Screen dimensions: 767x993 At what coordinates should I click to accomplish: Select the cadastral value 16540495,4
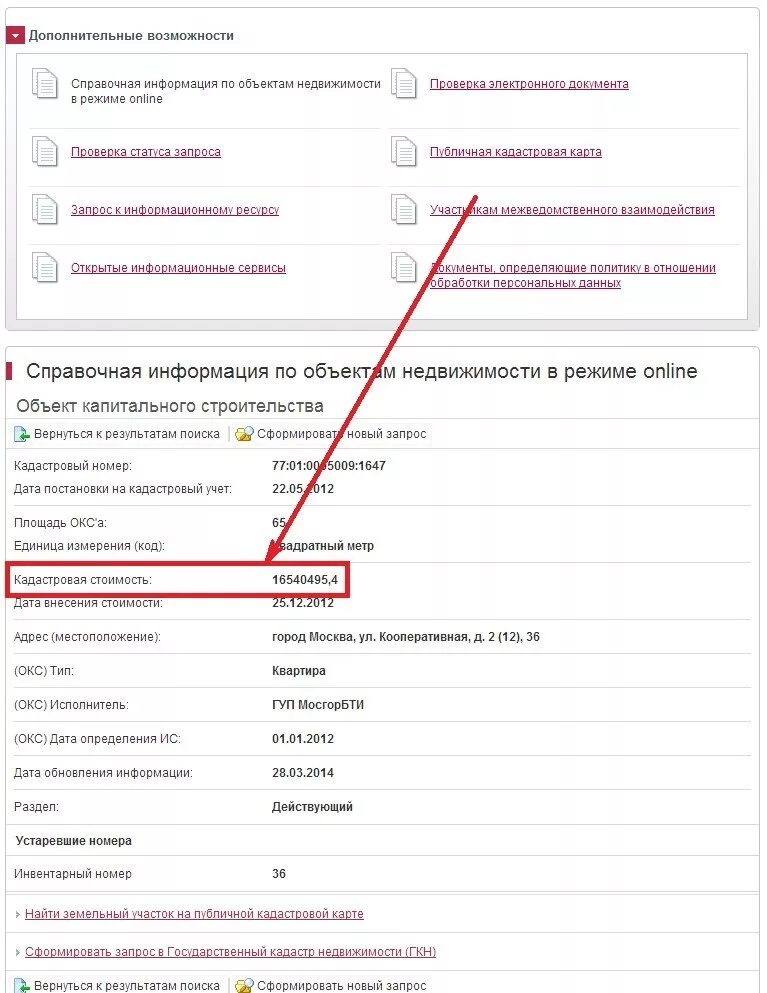(305, 579)
